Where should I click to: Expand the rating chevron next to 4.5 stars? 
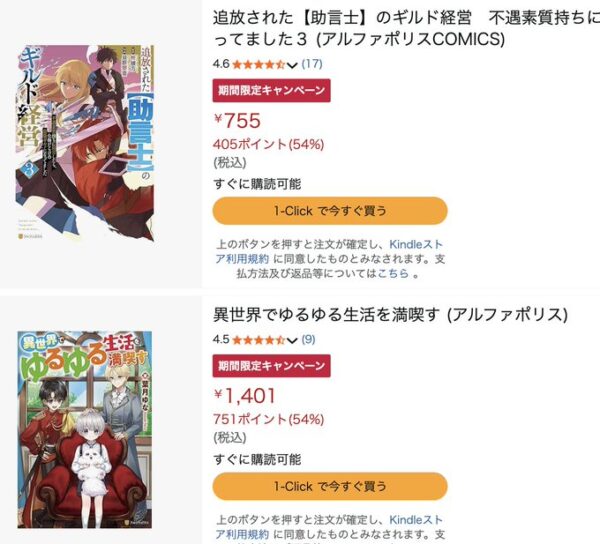click(292, 340)
